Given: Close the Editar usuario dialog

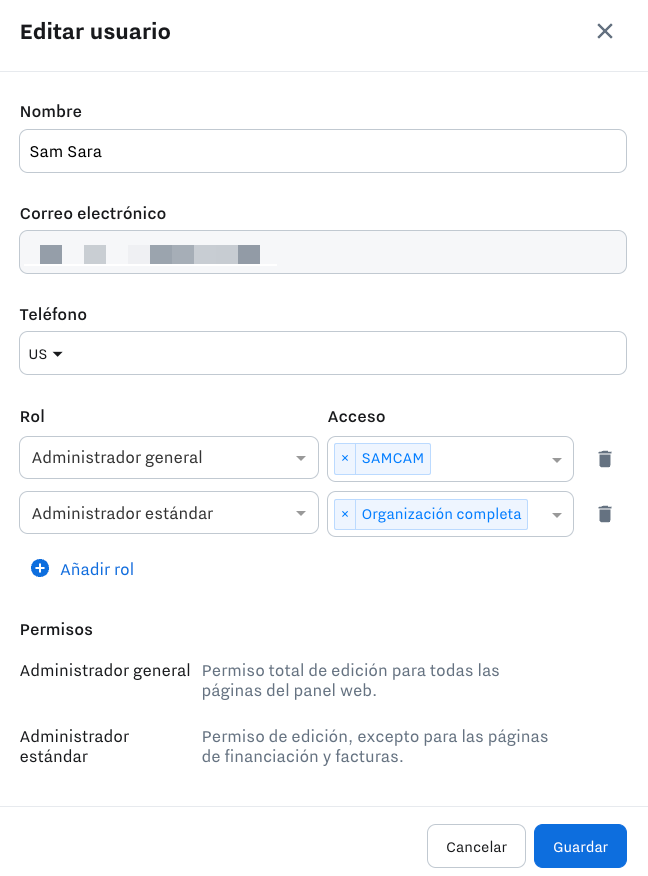Looking at the screenshot, I should tap(604, 31).
